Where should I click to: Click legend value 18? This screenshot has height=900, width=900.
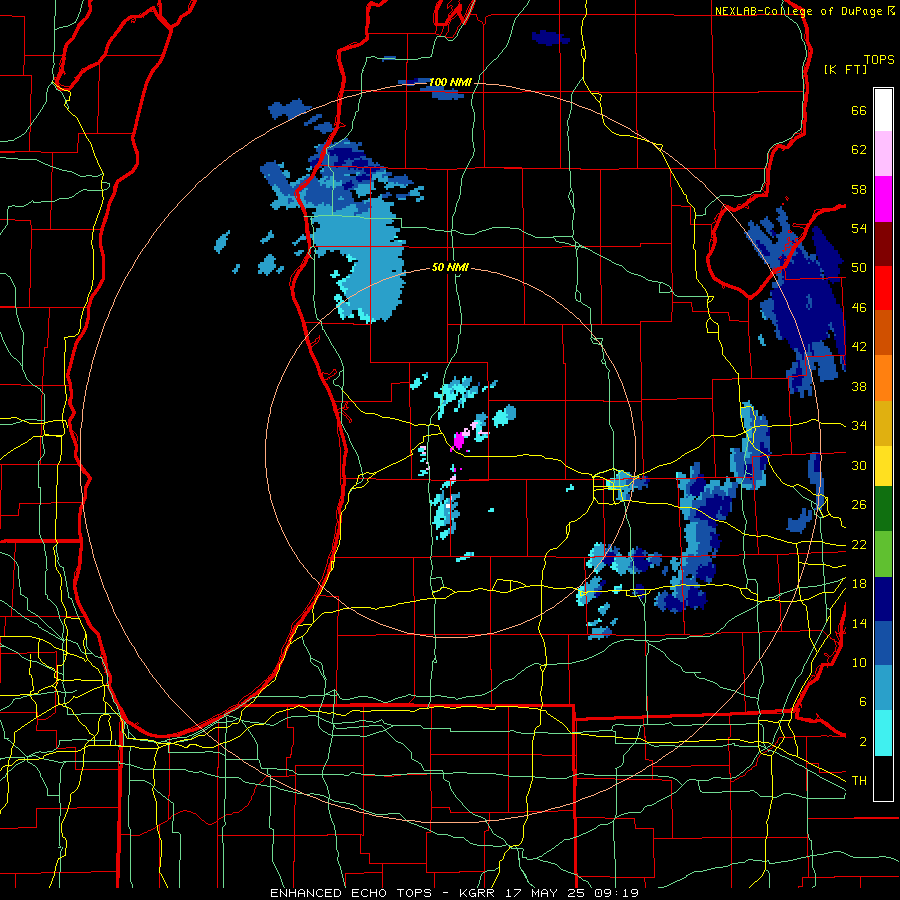(859, 584)
